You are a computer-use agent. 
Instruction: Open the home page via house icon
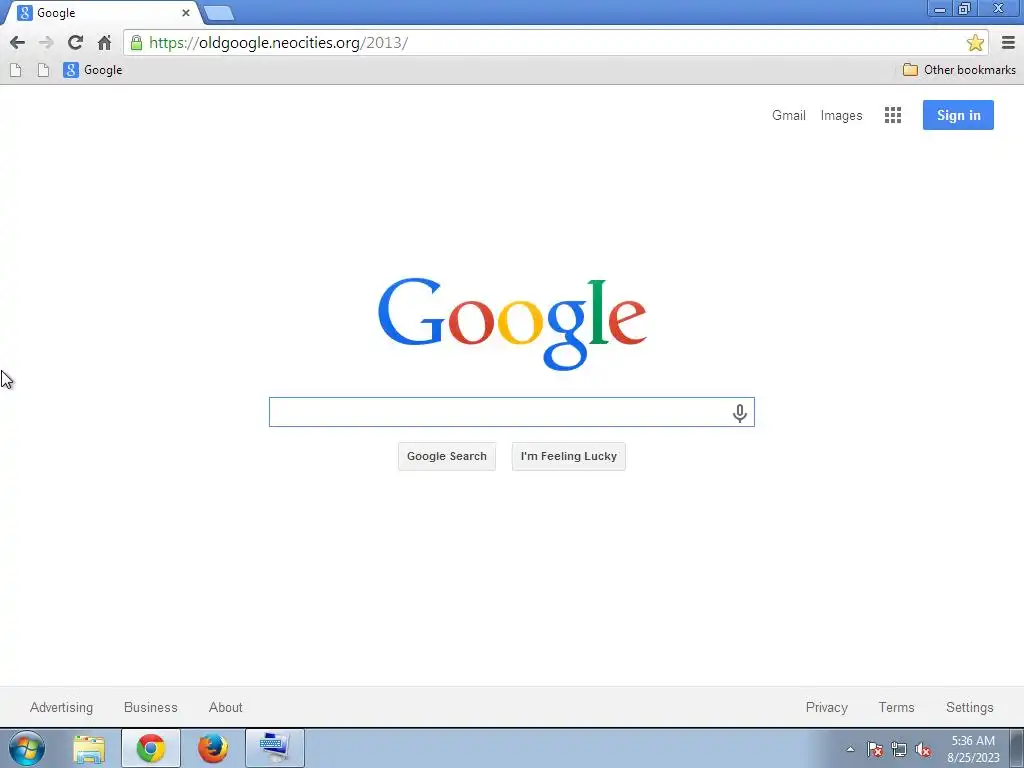click(104, 43)
